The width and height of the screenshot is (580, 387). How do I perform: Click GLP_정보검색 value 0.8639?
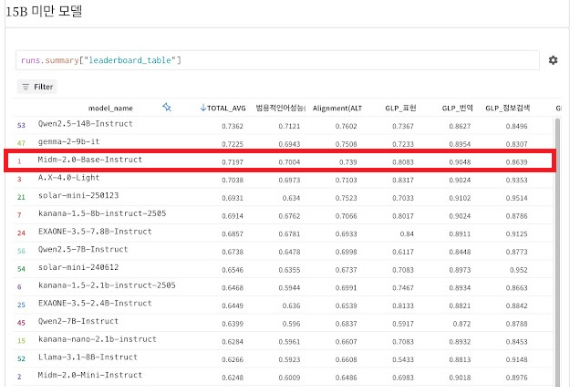[x=516, y=162]
